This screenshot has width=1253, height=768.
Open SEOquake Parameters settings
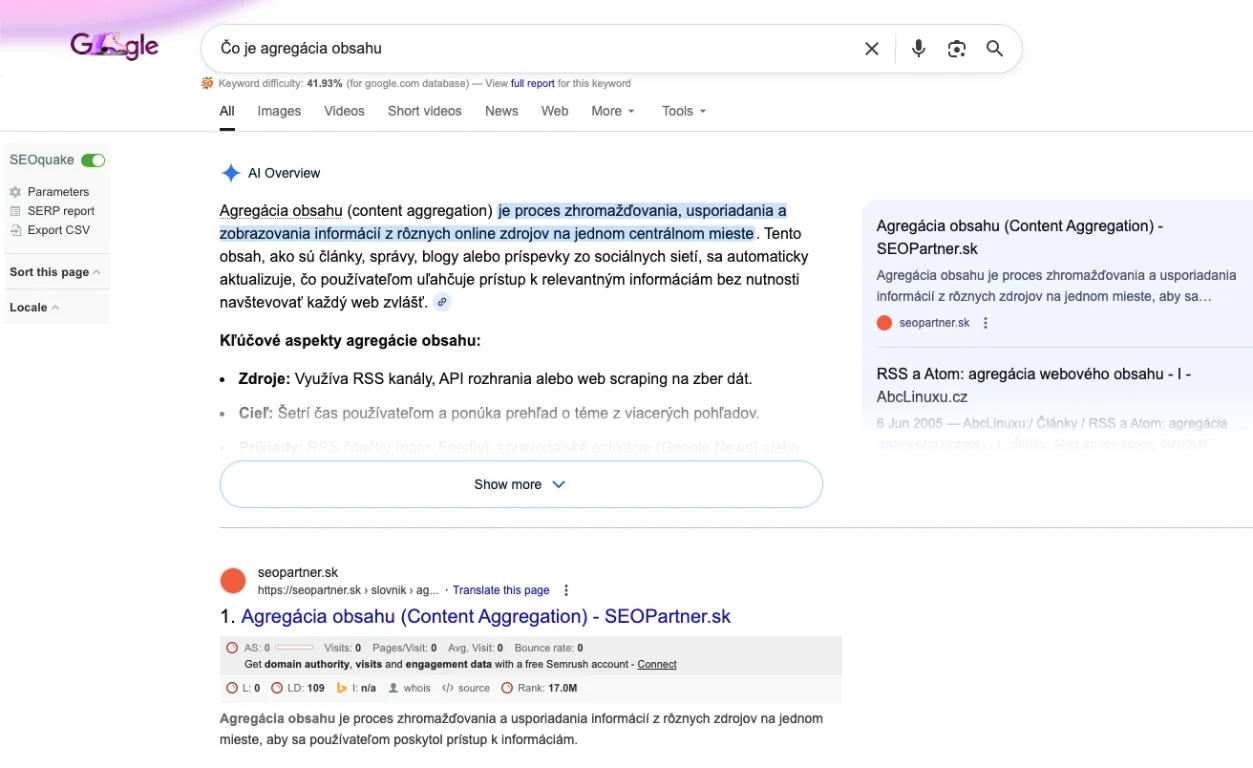(58, 192)
